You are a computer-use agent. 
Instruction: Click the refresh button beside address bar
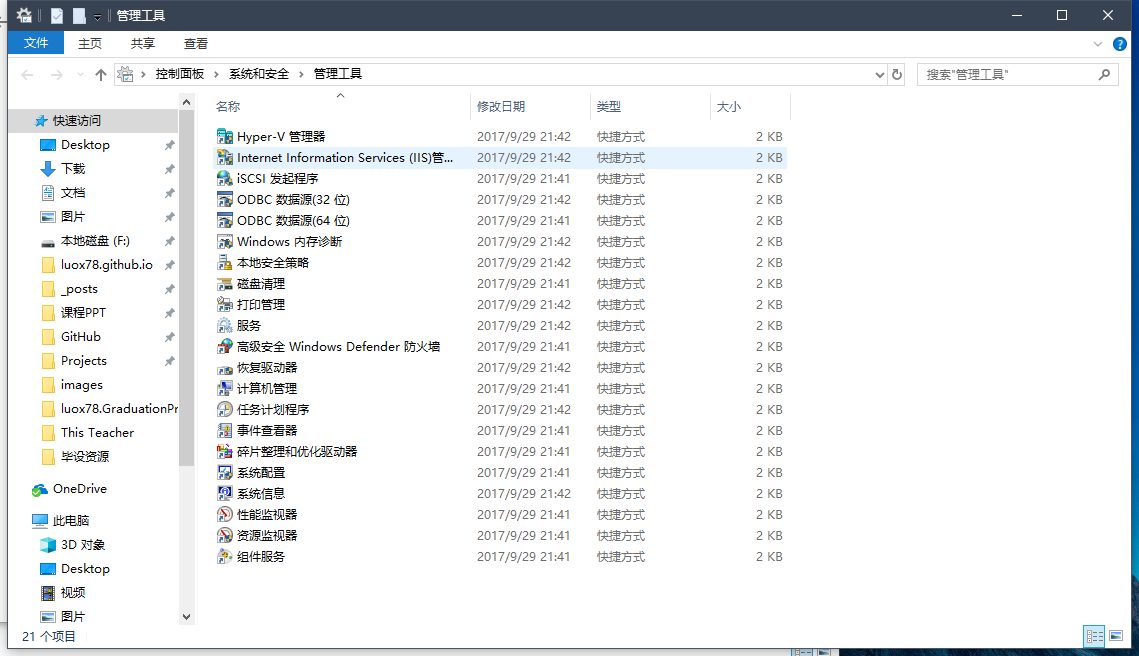897,74
